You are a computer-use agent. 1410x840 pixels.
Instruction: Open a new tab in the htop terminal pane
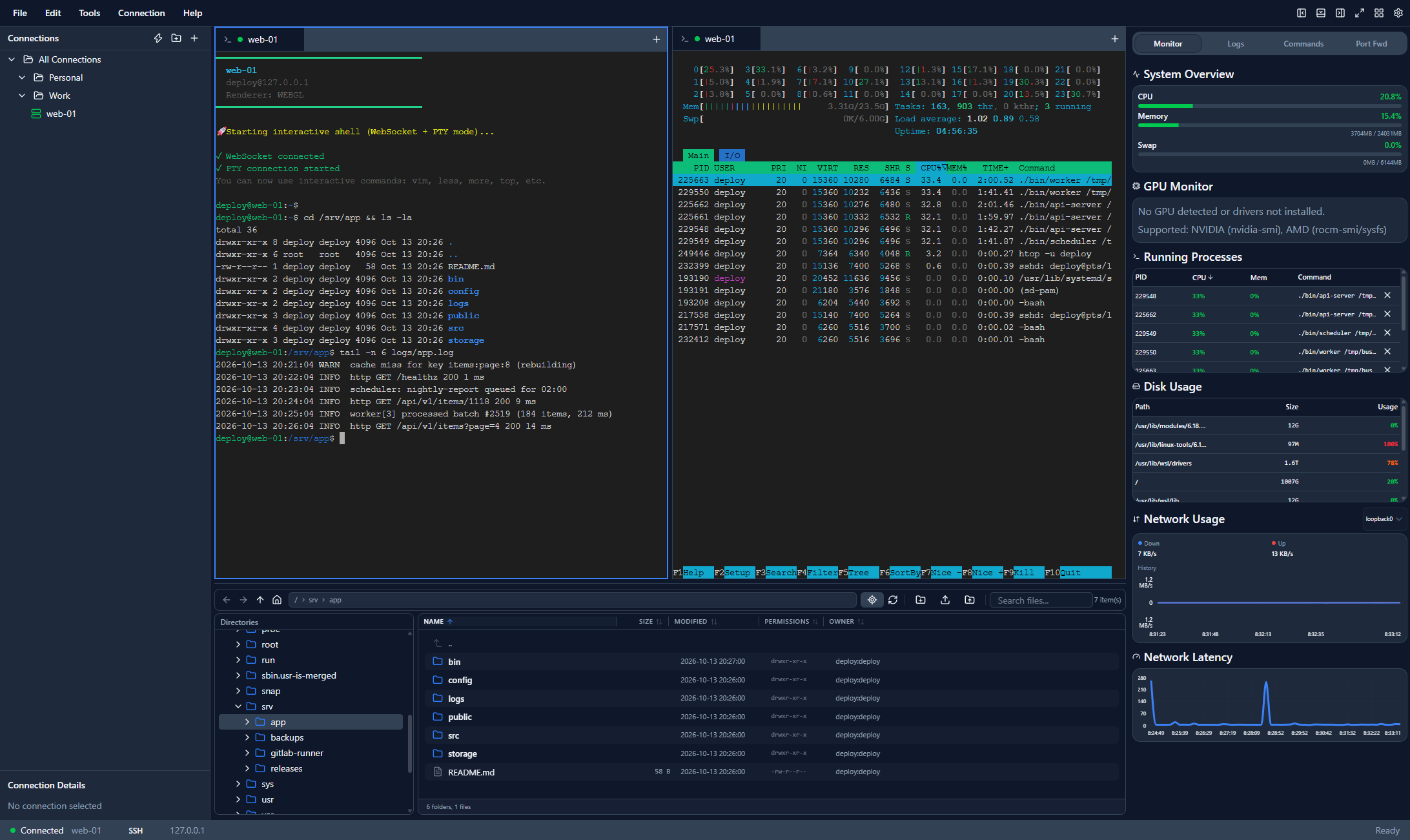(x=1115, y=39)
